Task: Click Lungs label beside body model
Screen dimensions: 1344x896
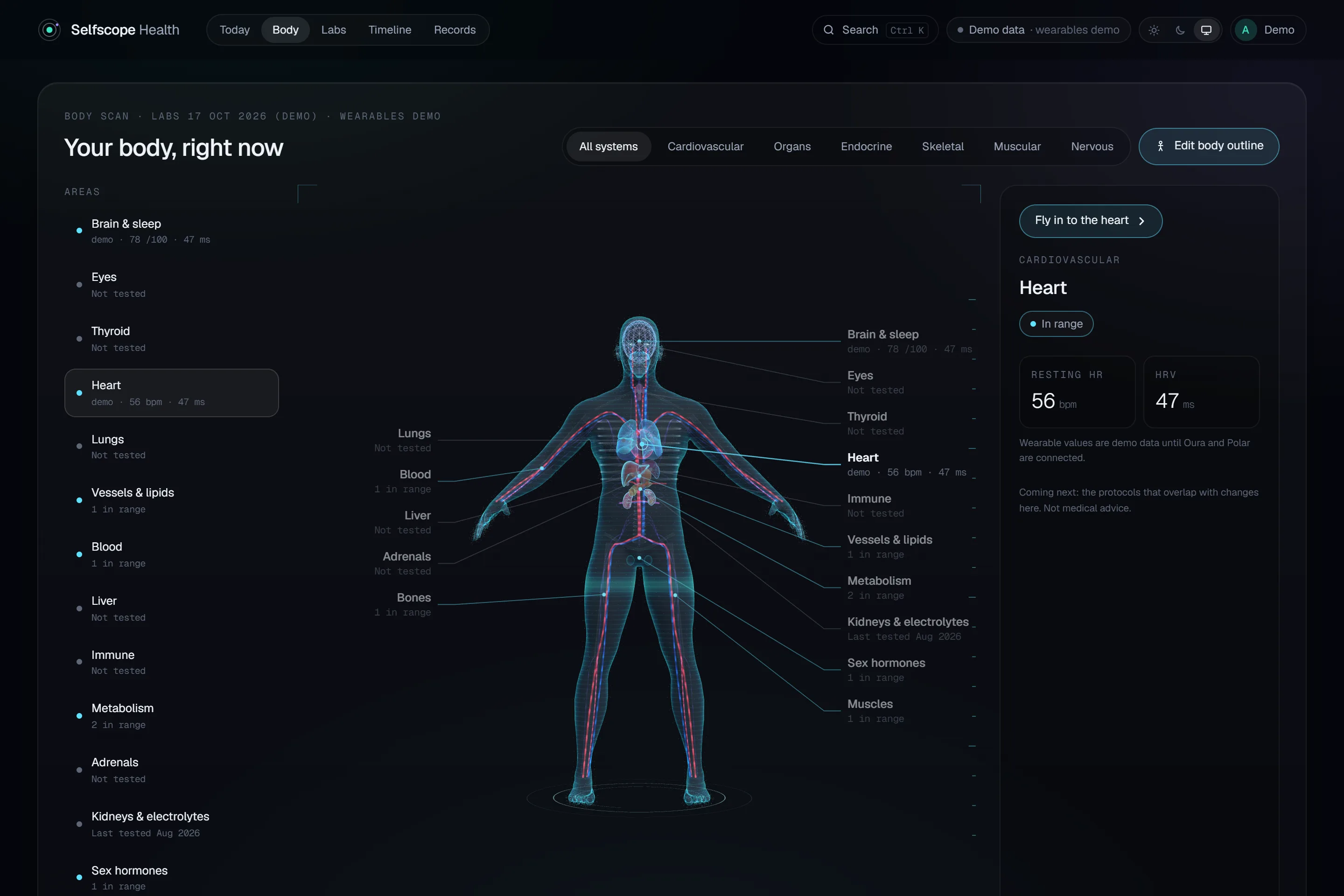Action: [x=403, y=440]
